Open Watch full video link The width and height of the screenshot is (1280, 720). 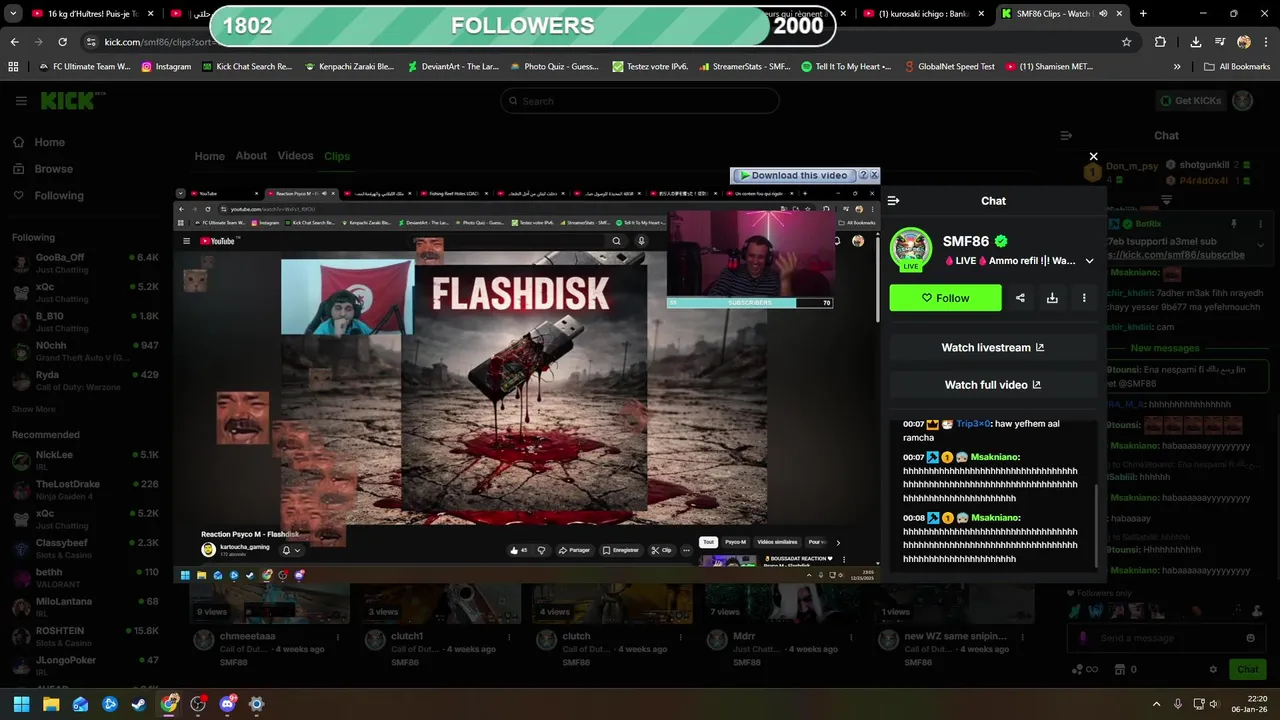[993, 385]
